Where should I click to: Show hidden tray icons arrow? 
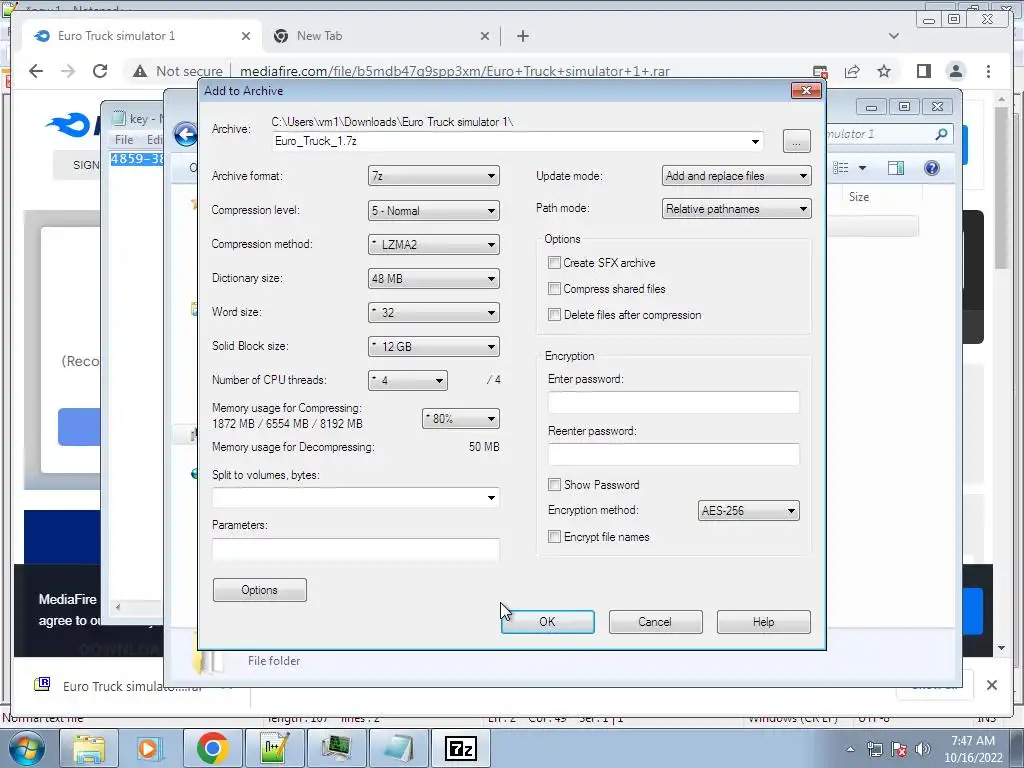coord(850,750)
